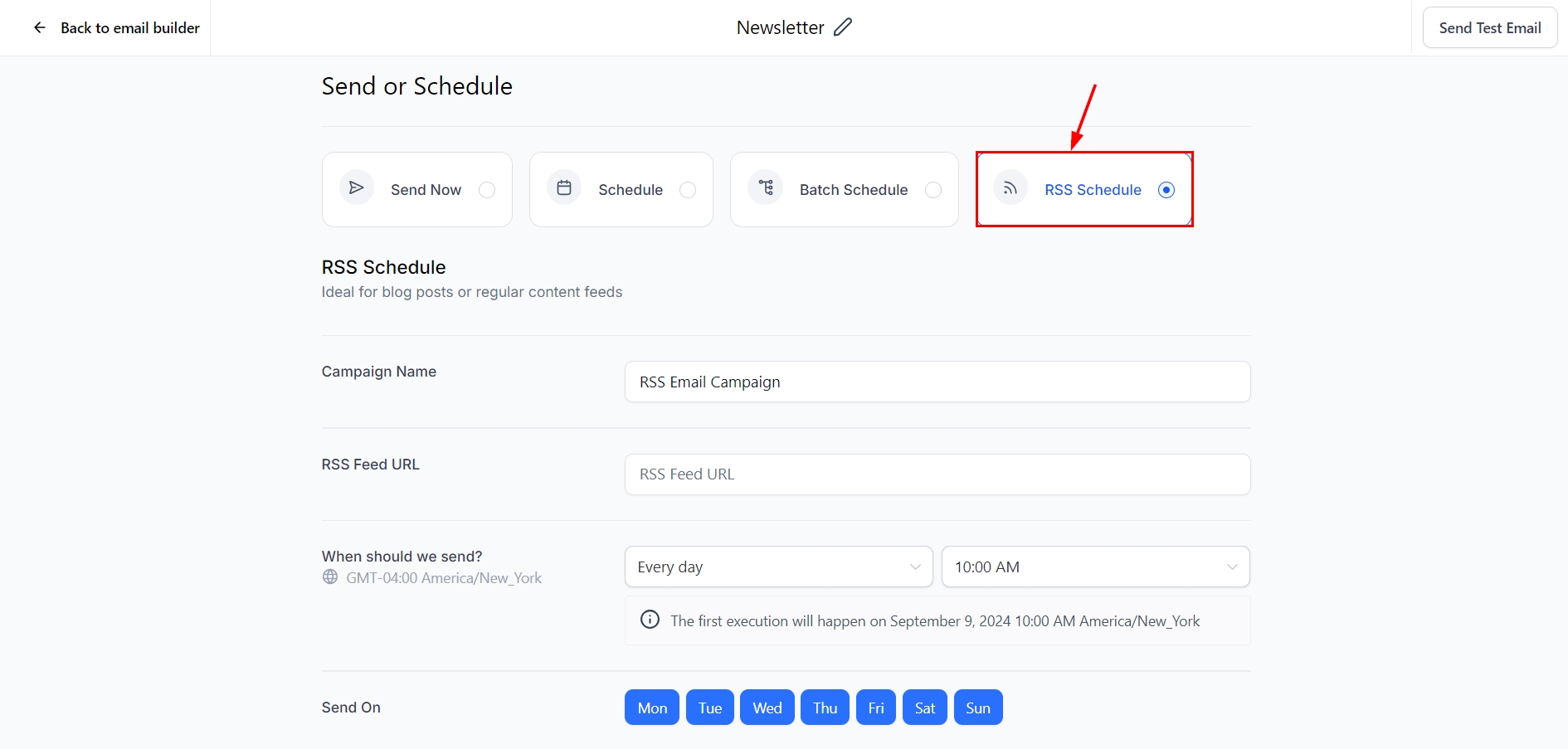
Task: Click the Batch Schedule branch icon
Action: (x=766, y=188)
